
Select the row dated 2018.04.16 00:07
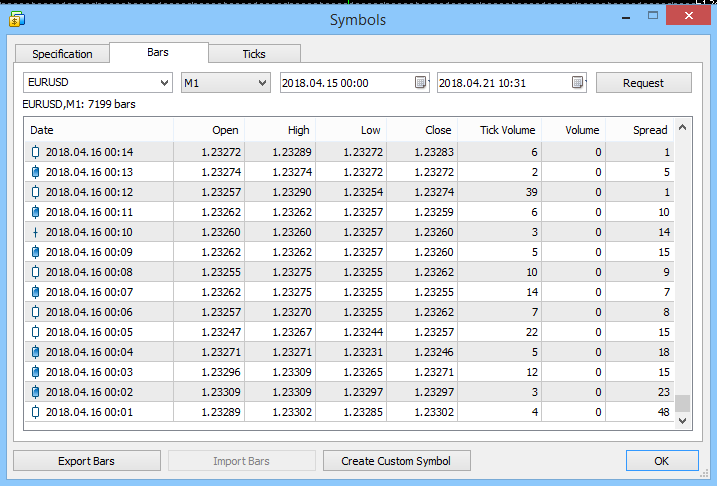(349, 292)
